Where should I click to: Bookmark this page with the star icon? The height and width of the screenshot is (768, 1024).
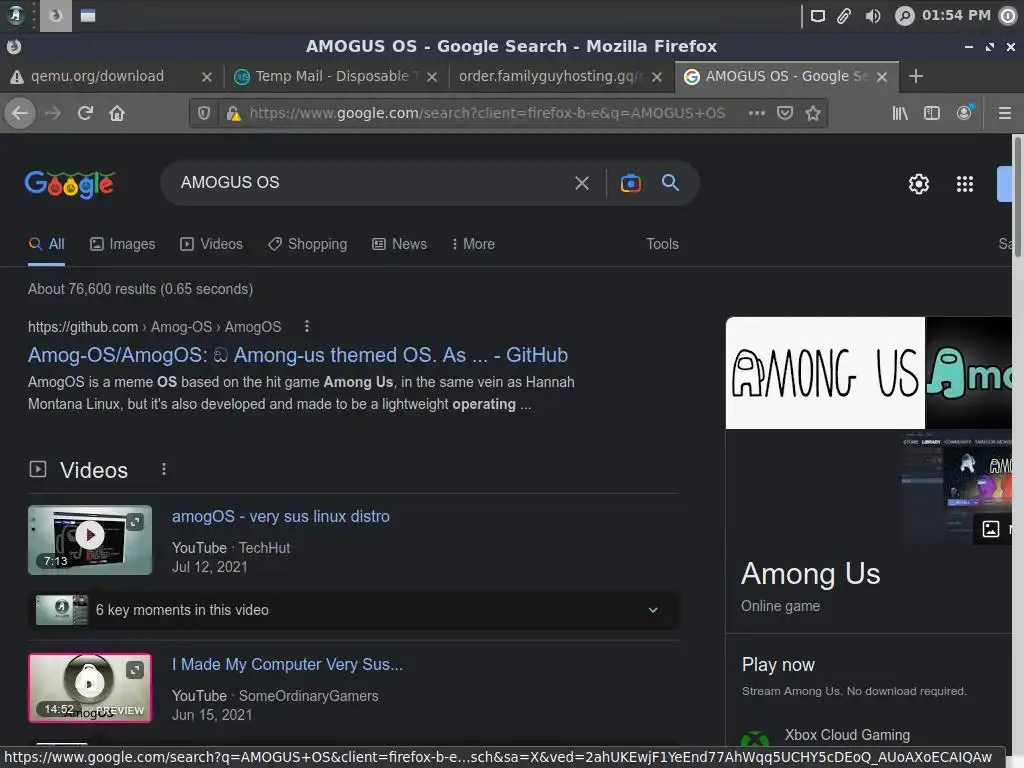pos(812,114)
